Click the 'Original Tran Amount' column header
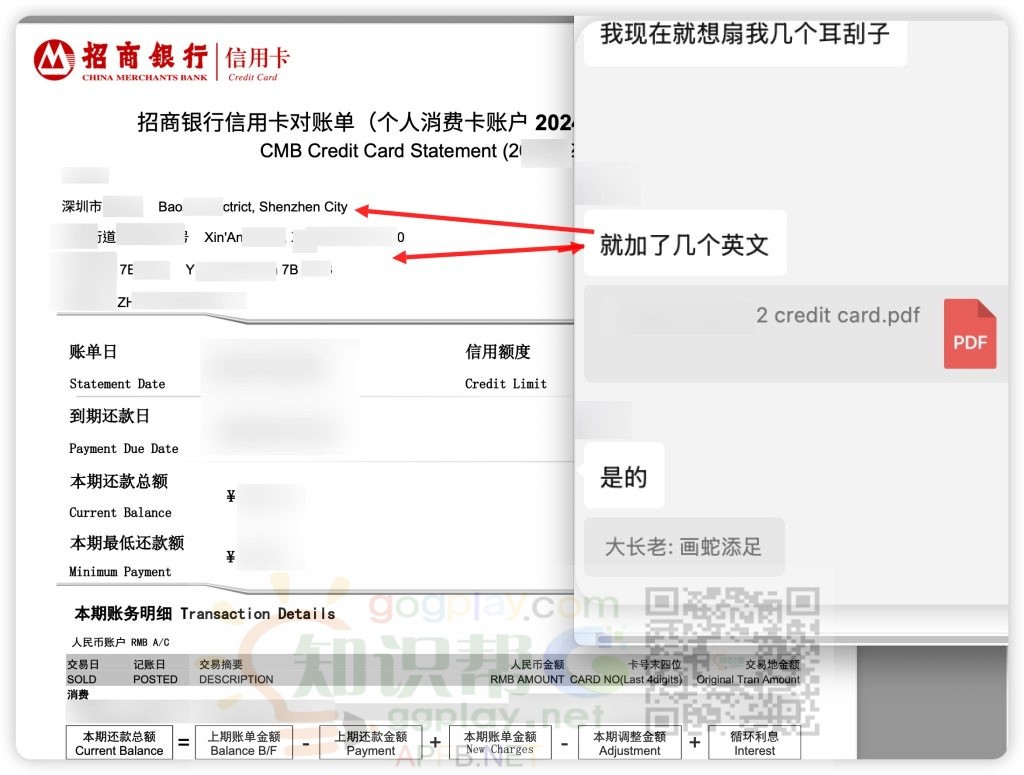The width and height of the screenshot is (1024, 775). (x=748, y=679)
